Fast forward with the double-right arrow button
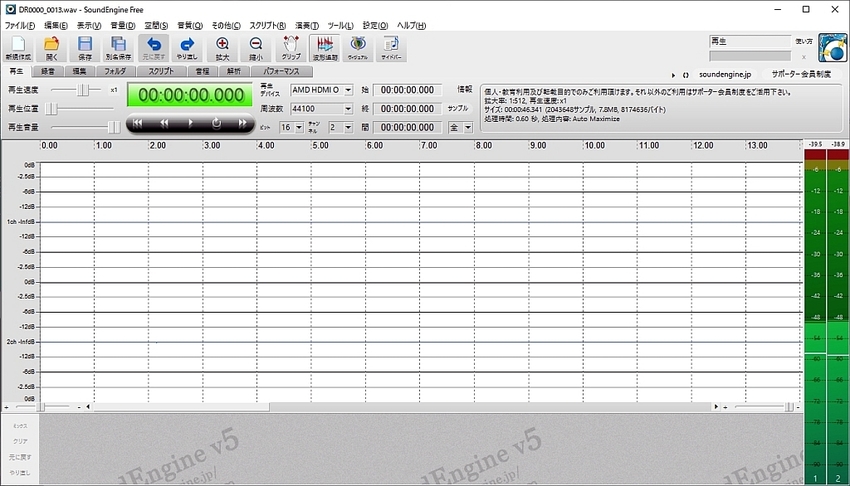850x486 pixels. 242,124
